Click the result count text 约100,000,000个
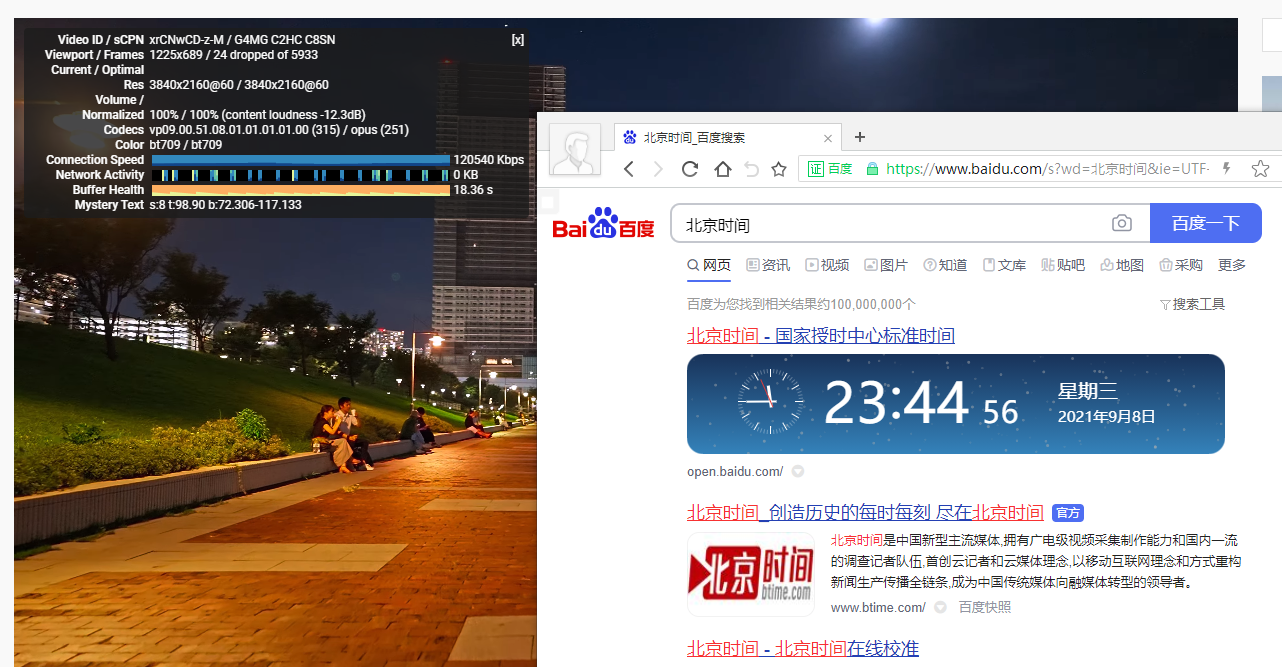1282x667 pixels. point(801,304)
